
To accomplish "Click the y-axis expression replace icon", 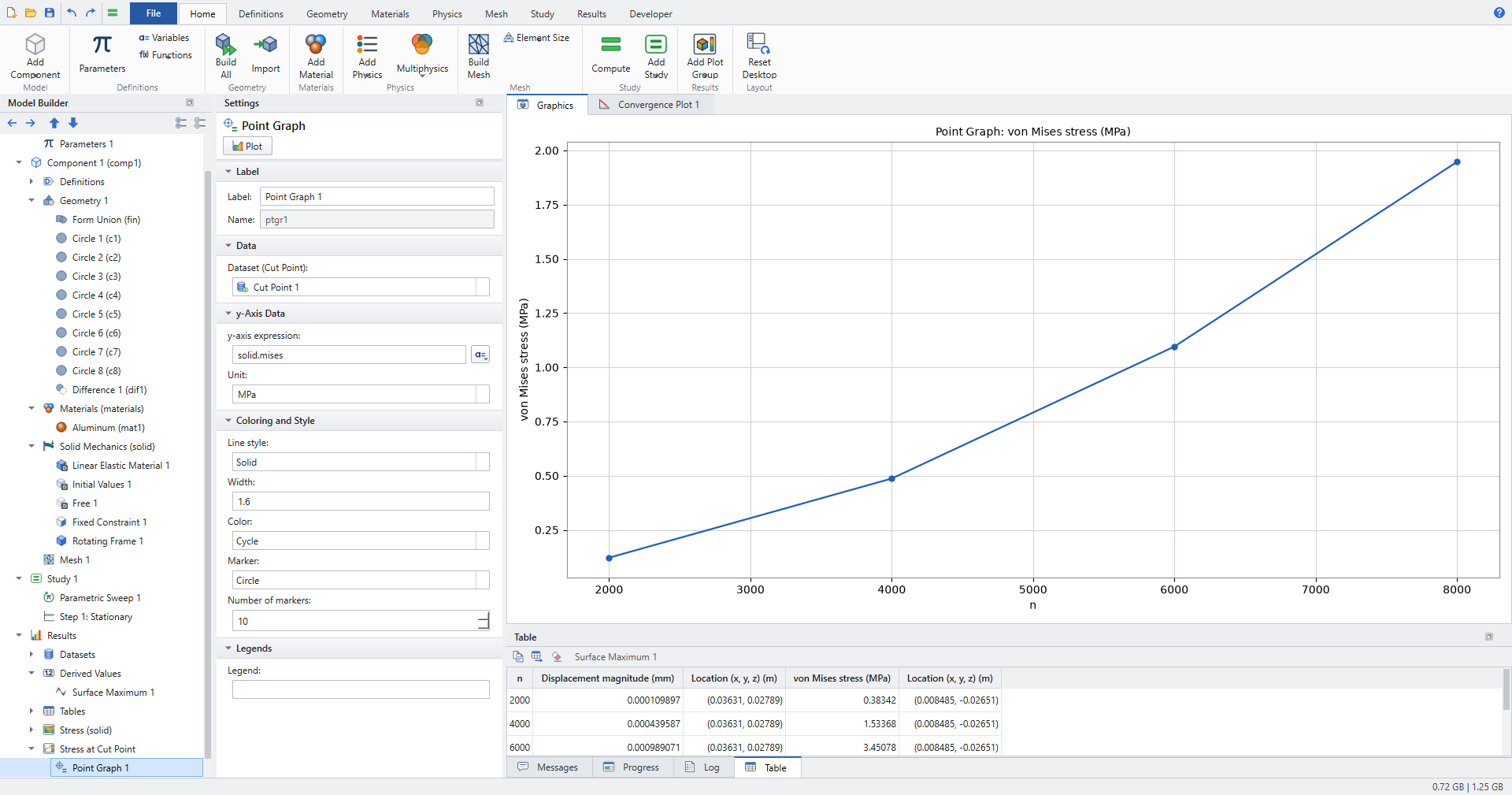I will (480, 355).
